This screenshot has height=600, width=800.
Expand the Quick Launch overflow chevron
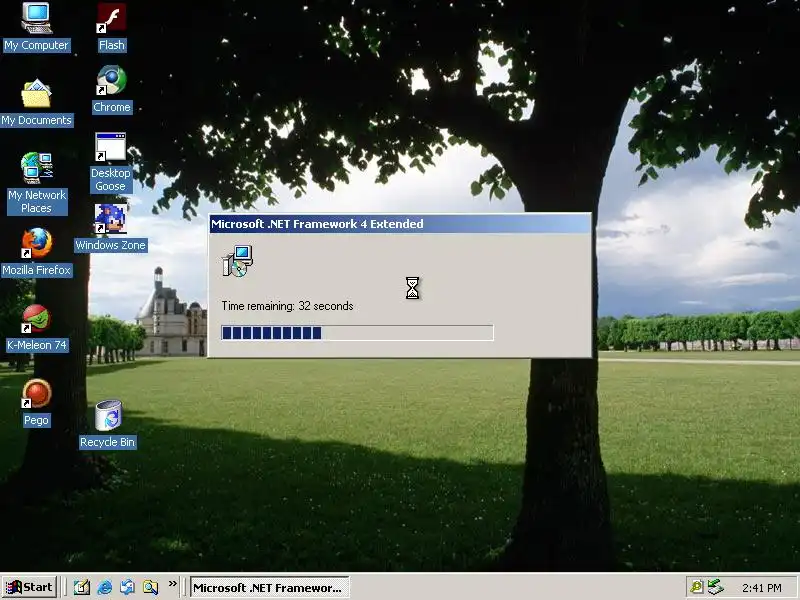pyautogui.click(x=172, y=584)
